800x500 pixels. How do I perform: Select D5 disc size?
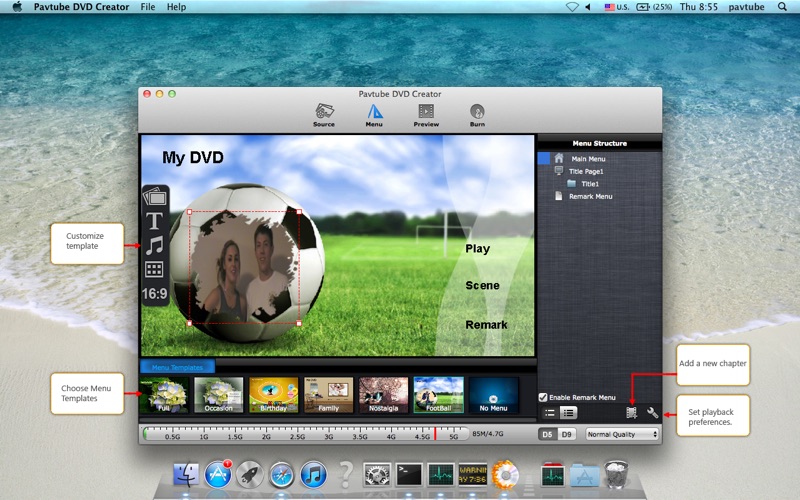tap(547, 434)
